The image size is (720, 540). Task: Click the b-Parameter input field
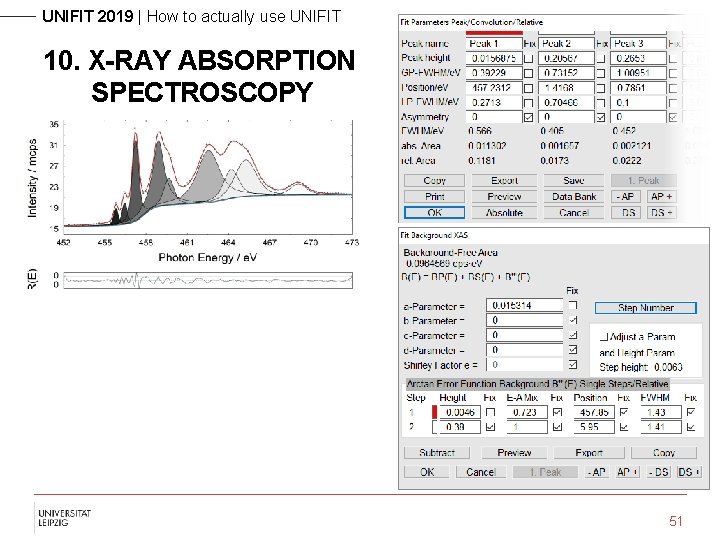524,320
